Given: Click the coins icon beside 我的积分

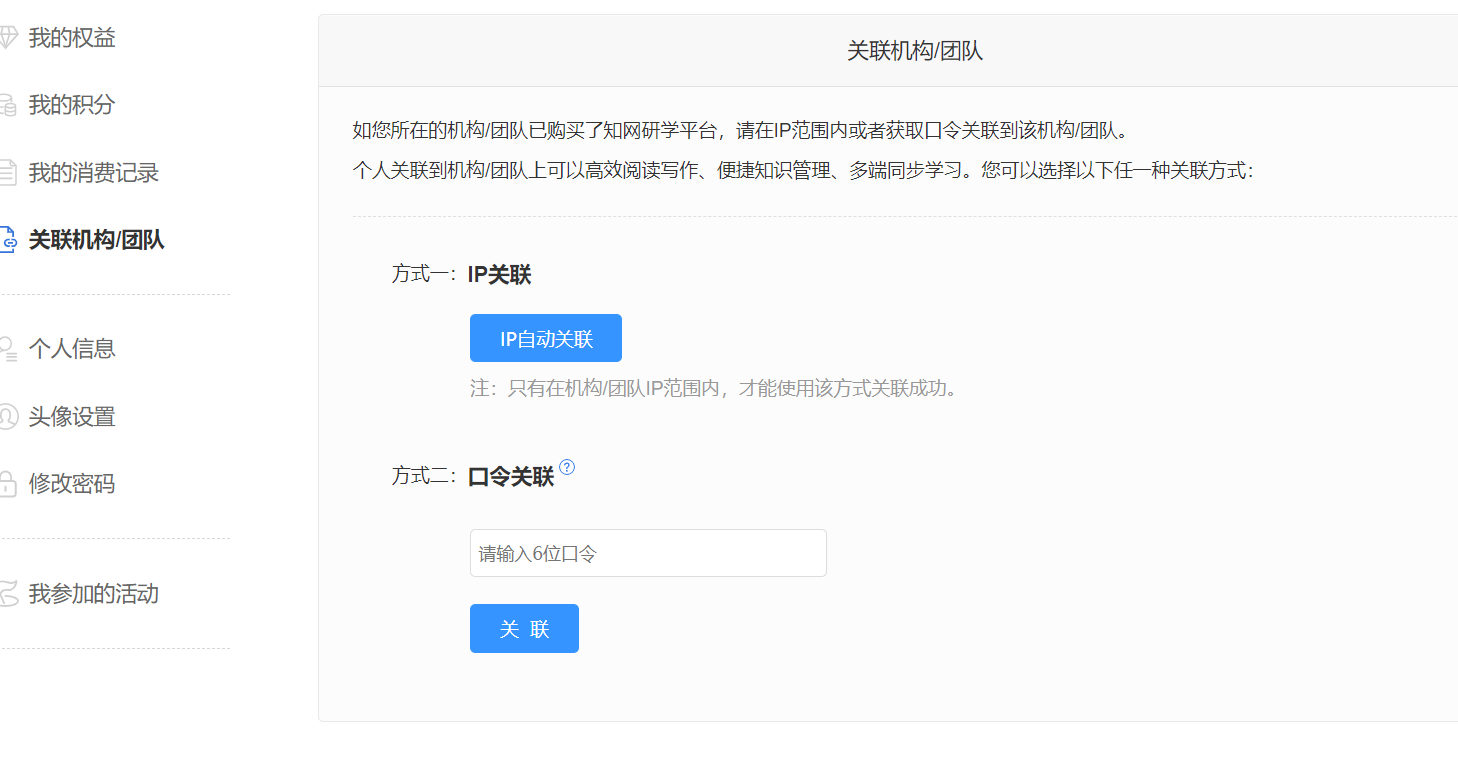Looking at the screenshot, I should coord(7,105).
